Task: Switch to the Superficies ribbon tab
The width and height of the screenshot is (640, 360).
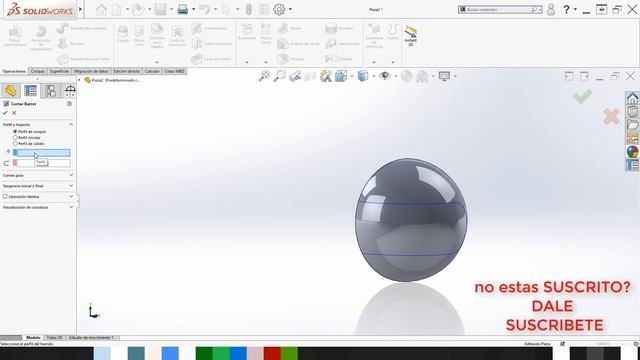Action: 60,71
